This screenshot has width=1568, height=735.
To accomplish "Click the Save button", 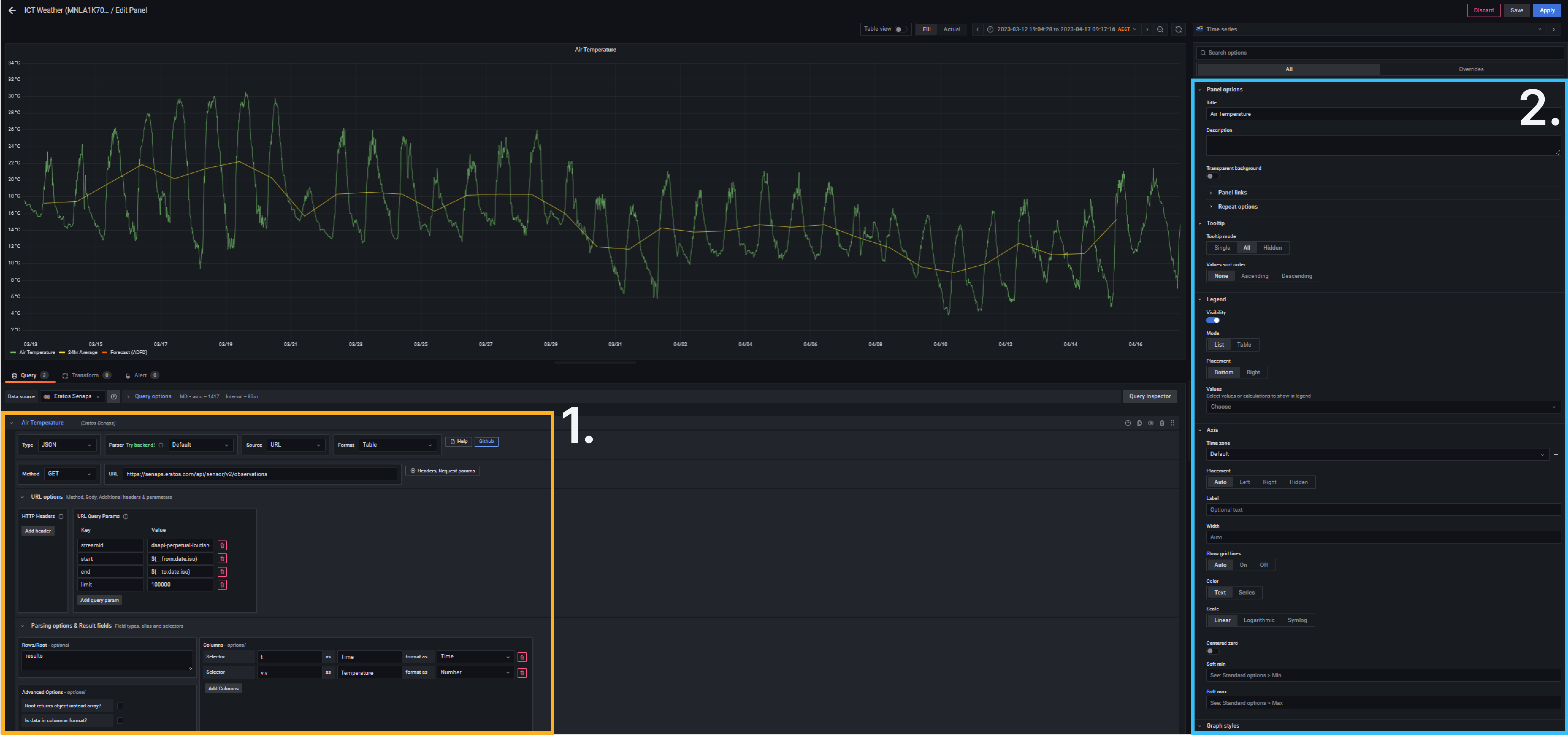I will click(1516, 10).
